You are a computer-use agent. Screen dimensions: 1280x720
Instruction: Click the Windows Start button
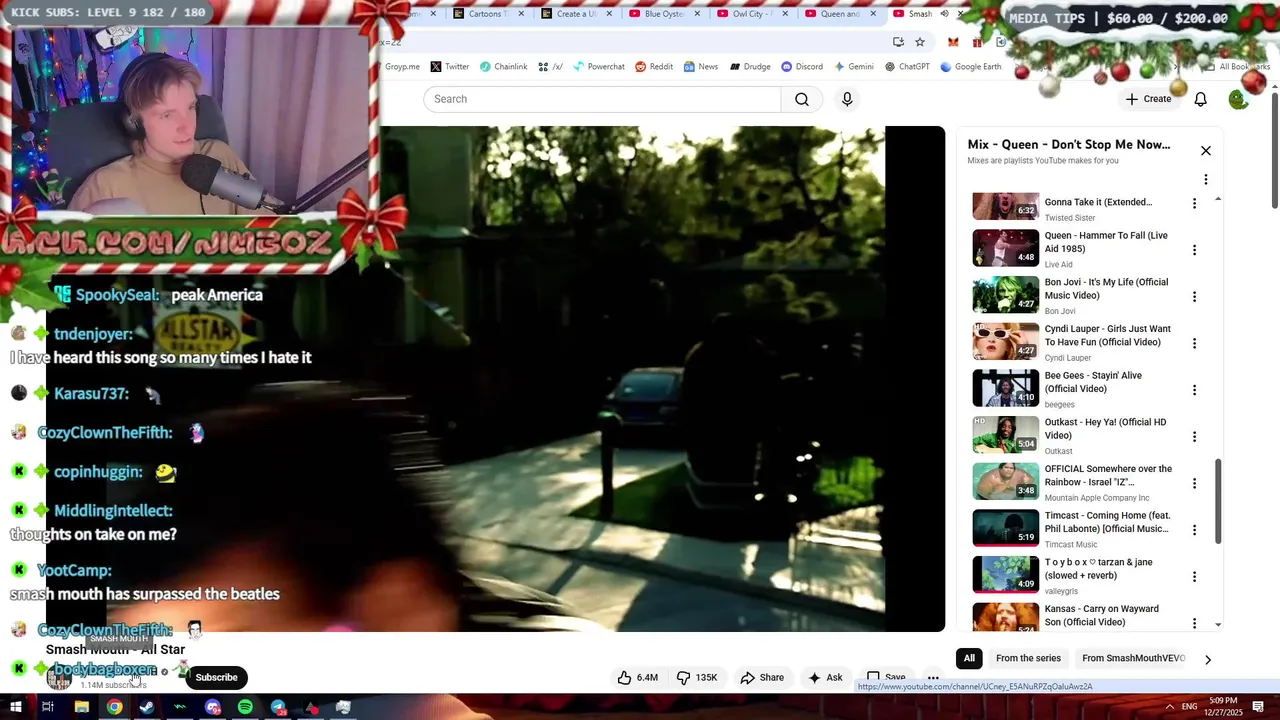click(15, 707)
